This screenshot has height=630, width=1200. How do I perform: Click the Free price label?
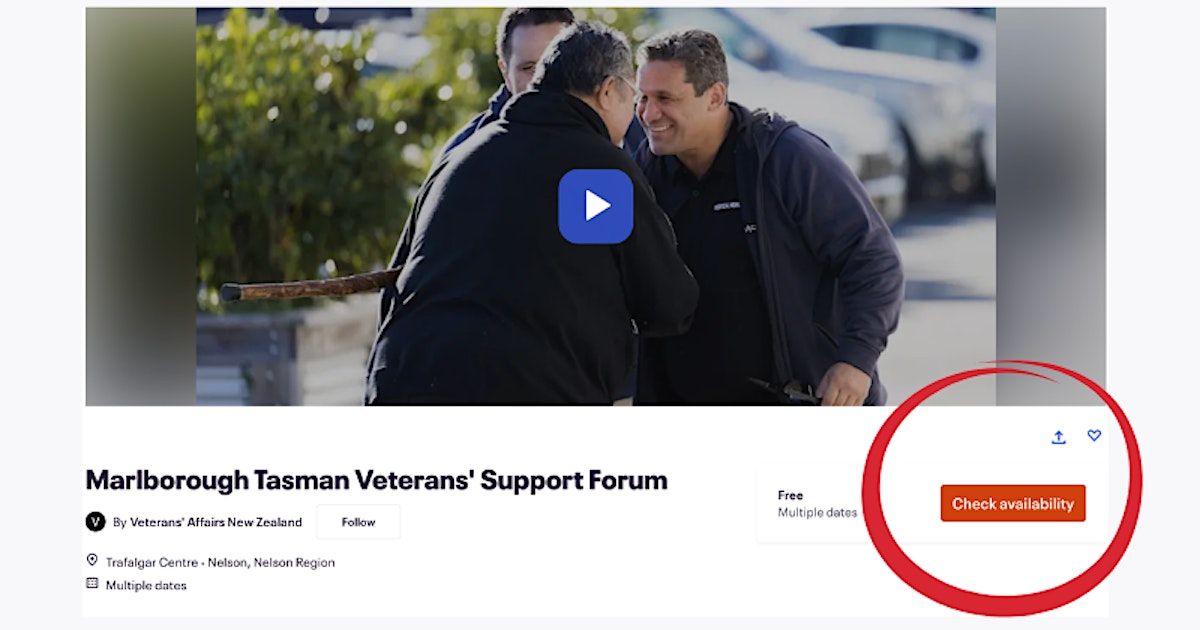click(x=790, y=495)
